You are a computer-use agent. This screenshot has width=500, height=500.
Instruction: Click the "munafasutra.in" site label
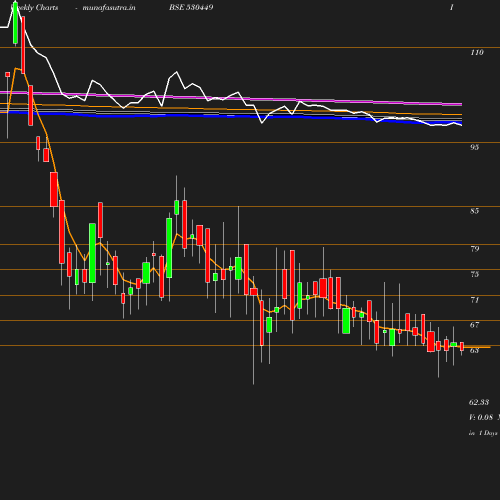coord(109,7)
